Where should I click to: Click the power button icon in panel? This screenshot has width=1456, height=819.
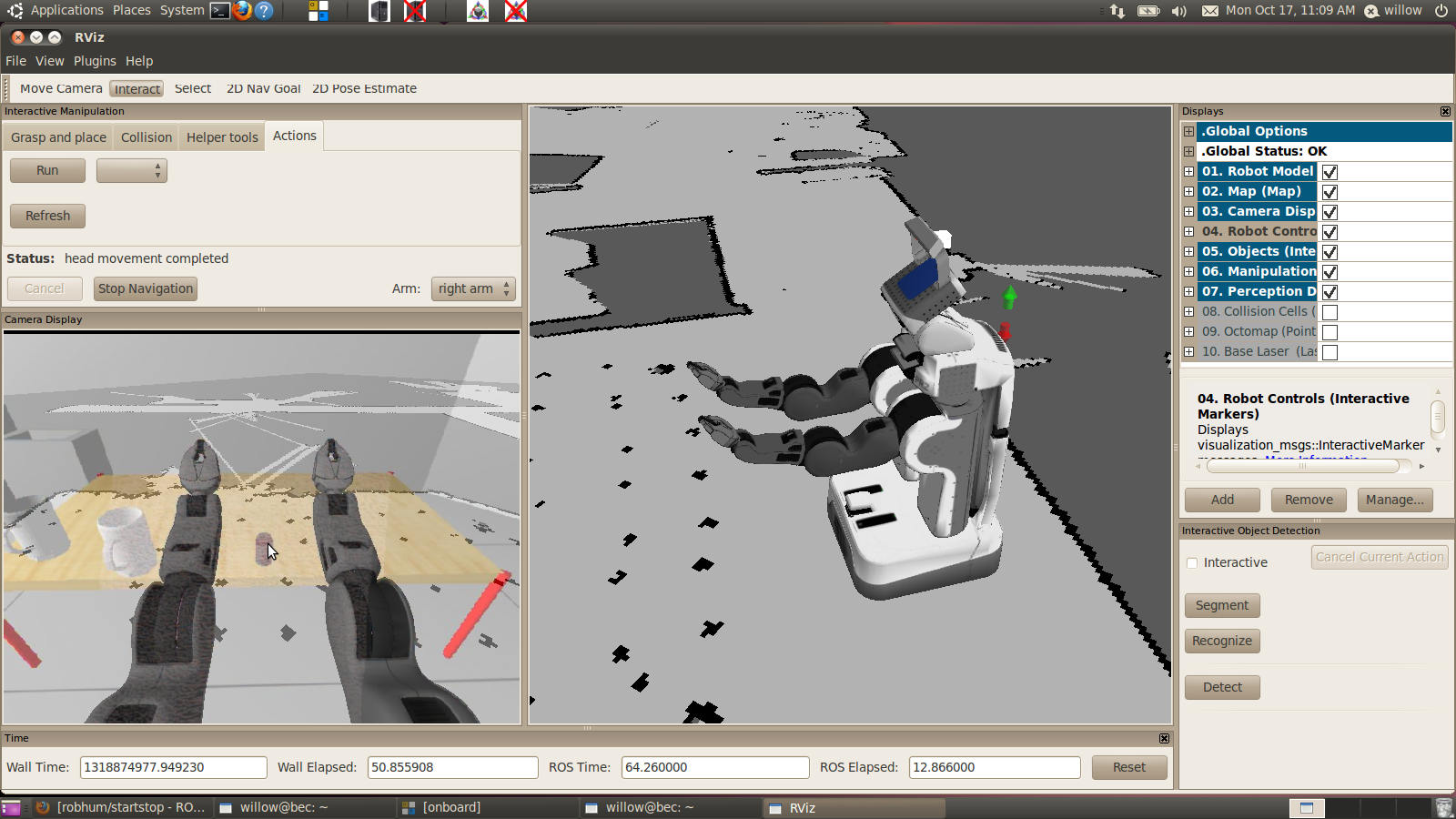(1441, 11)
